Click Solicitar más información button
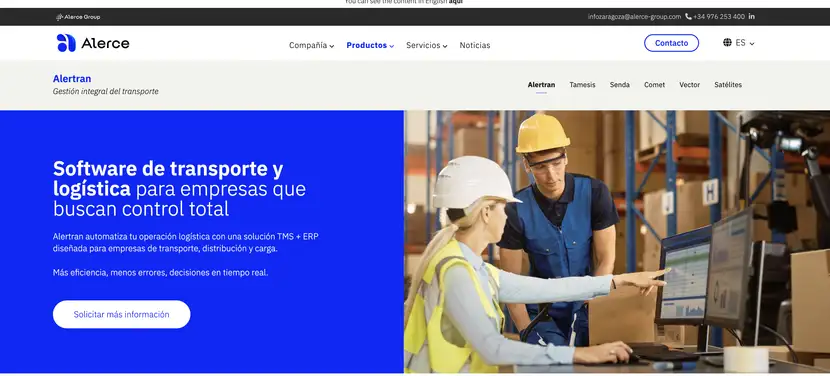Viewport: 830px width, 376px height. pyautogui.click(x=121, y=315)
